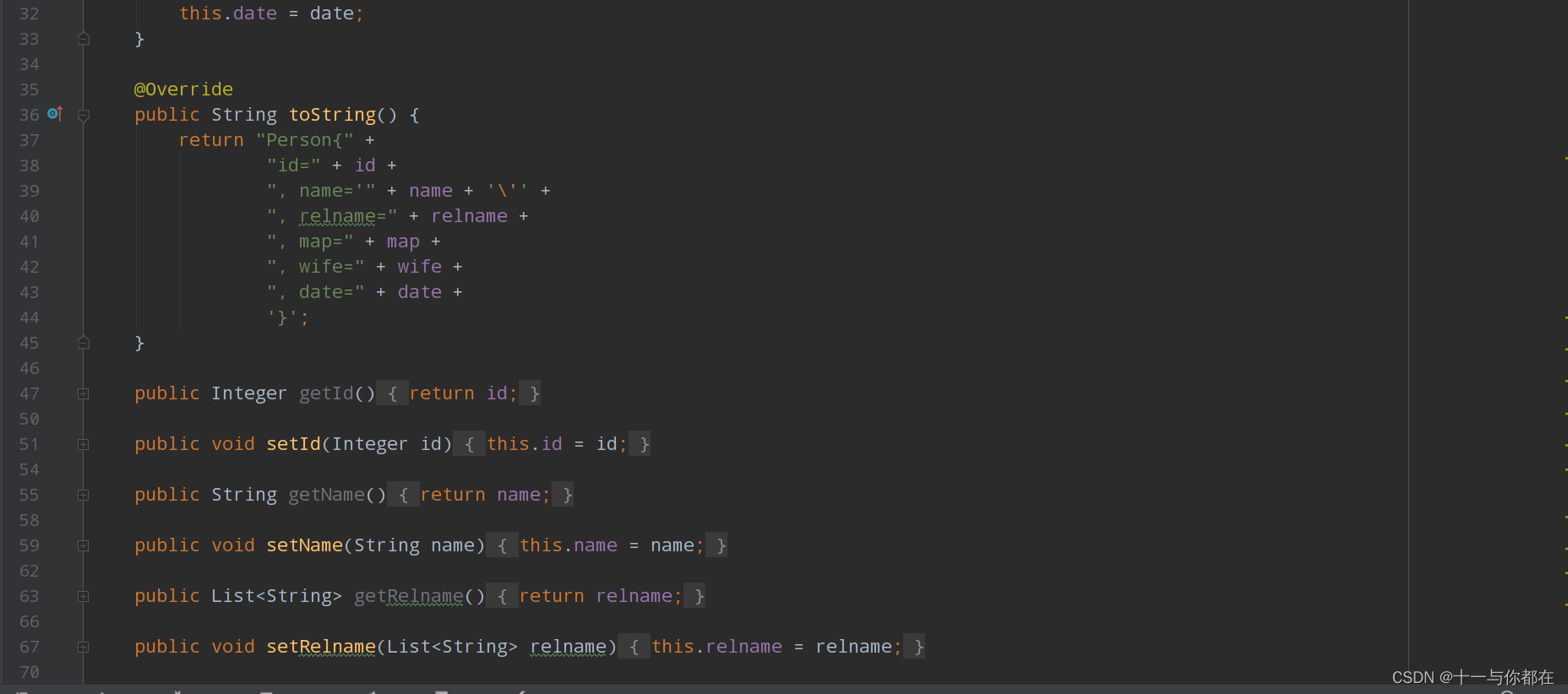1568x694 pixels.
Task: Click the fold end marker on line 45
Action: [84, 343]
